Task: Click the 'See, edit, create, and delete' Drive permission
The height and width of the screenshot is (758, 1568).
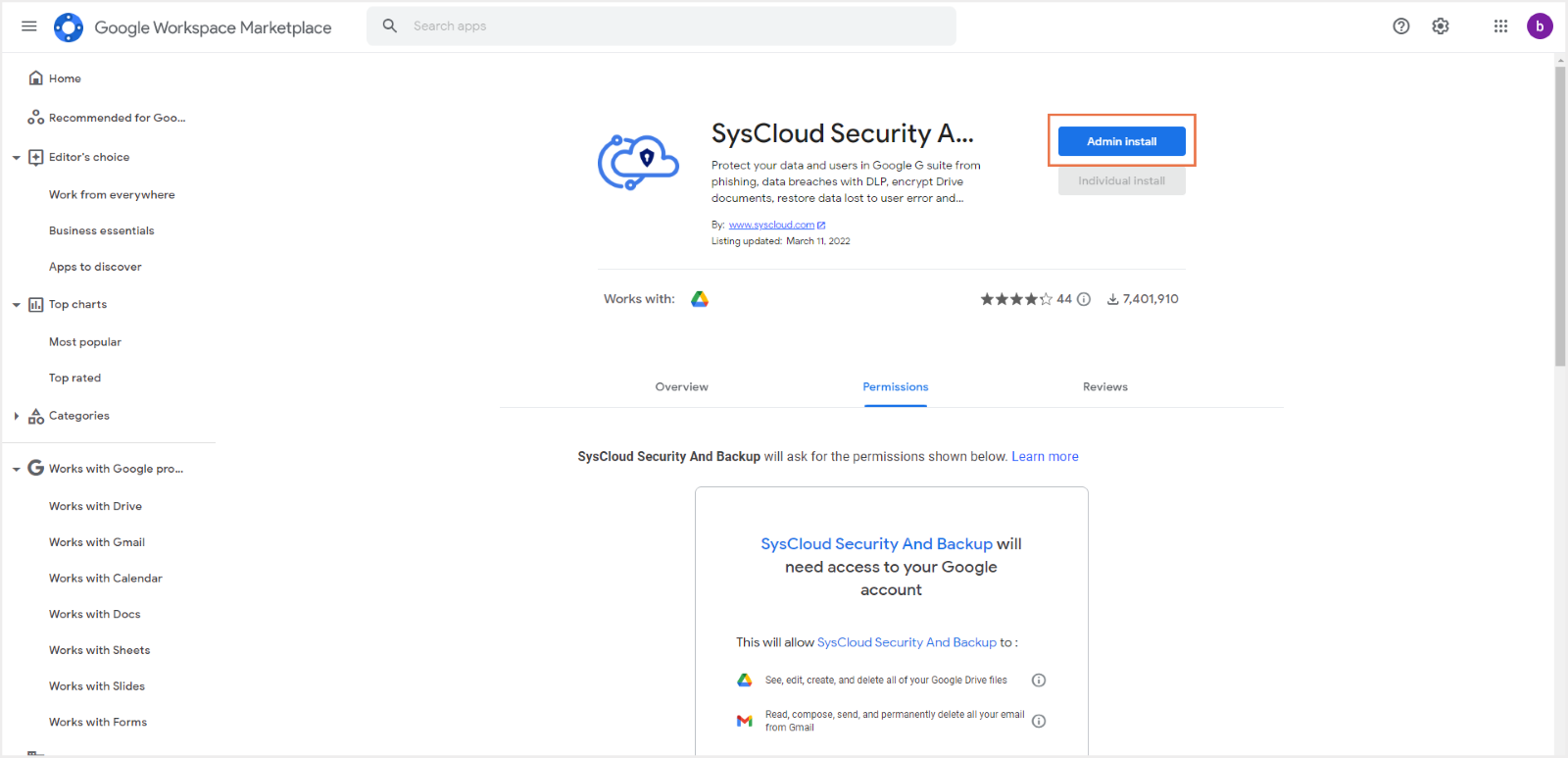Action: coord(886,681)
